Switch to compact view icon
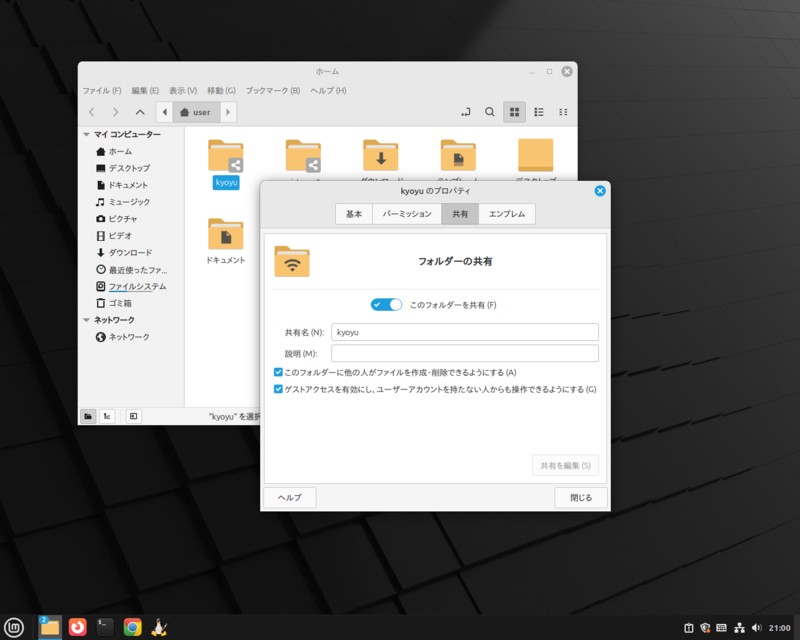 [x=563, y=112]
